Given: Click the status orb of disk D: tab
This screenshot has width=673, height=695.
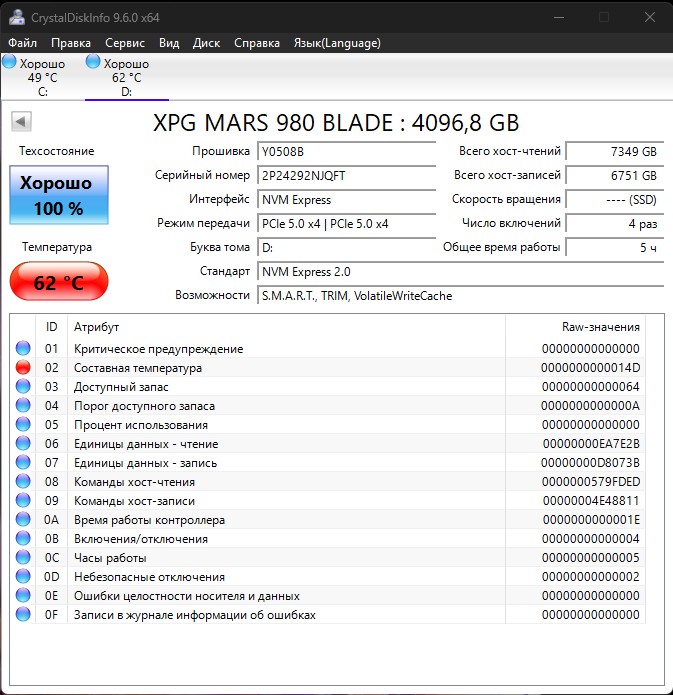Looking at the screenshot, I should point(94,62).
